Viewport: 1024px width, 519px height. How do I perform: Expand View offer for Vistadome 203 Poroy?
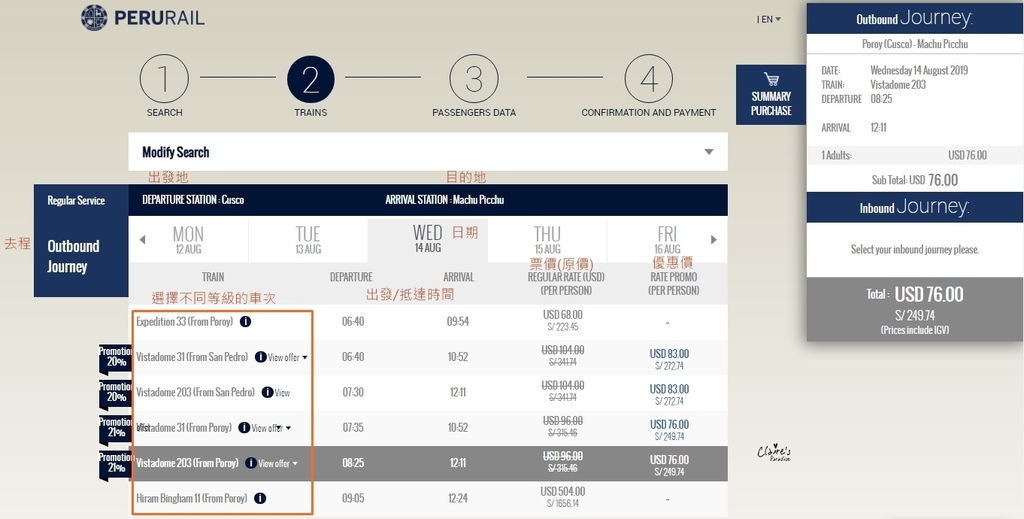(278, 464)
